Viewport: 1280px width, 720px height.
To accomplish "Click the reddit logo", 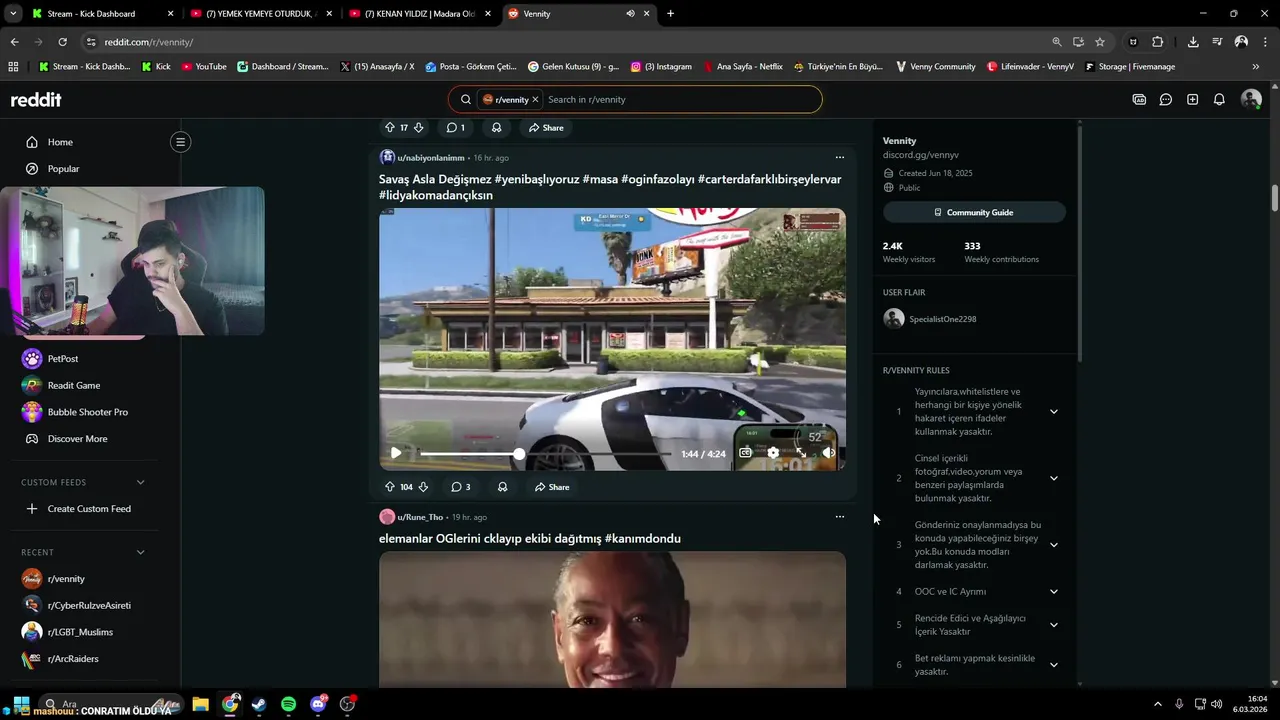I will (36, 100).
